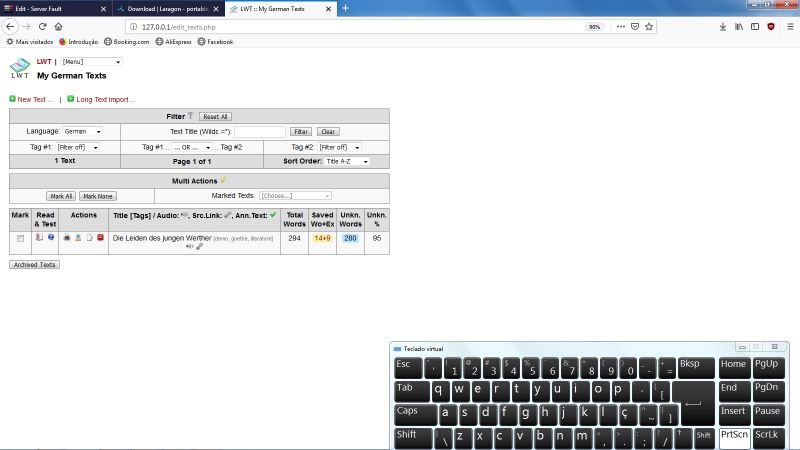Viewport: 800px width, 450px height.
Task: Save page with the Pocket icon
Action: click(635, 27)
